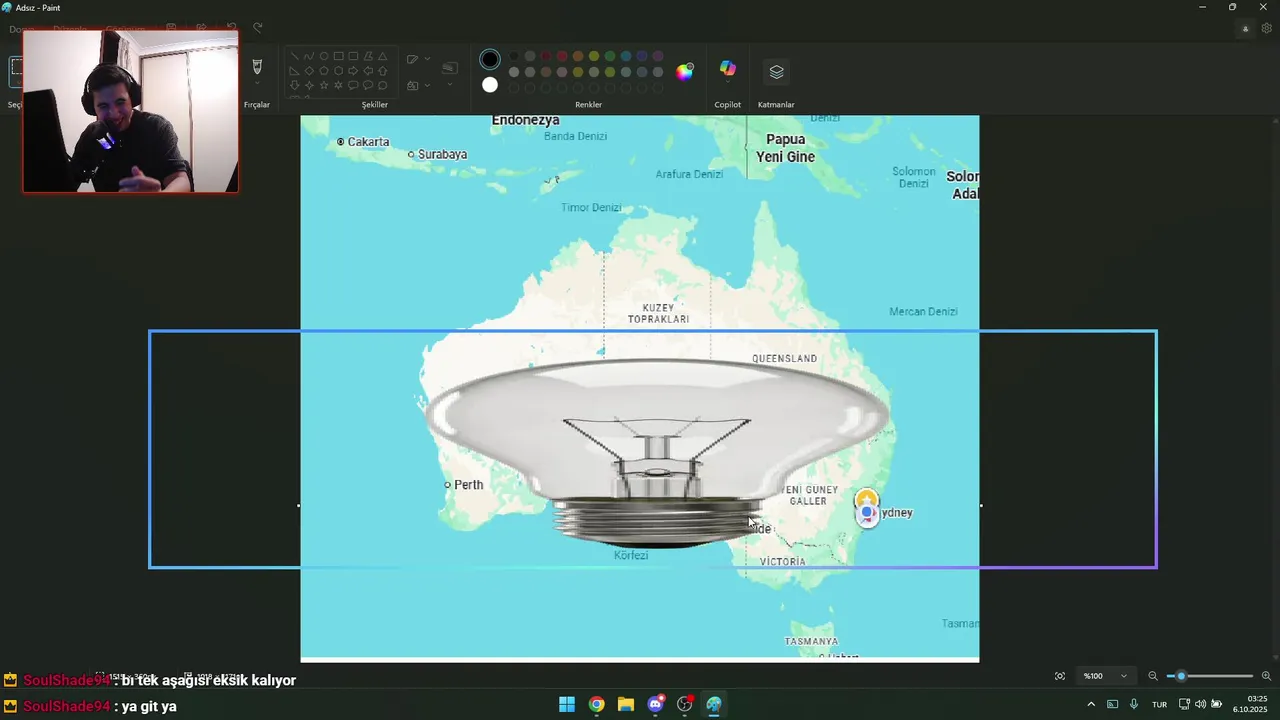
Task: Click the Redo arrow
Action: (x=257, y=28)
